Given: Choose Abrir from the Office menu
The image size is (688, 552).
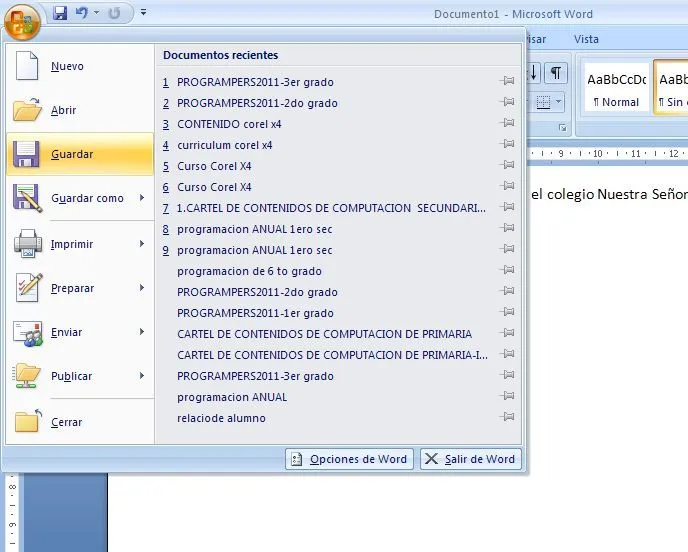Looking at the screenshot, I should click(x=80, y=110).
